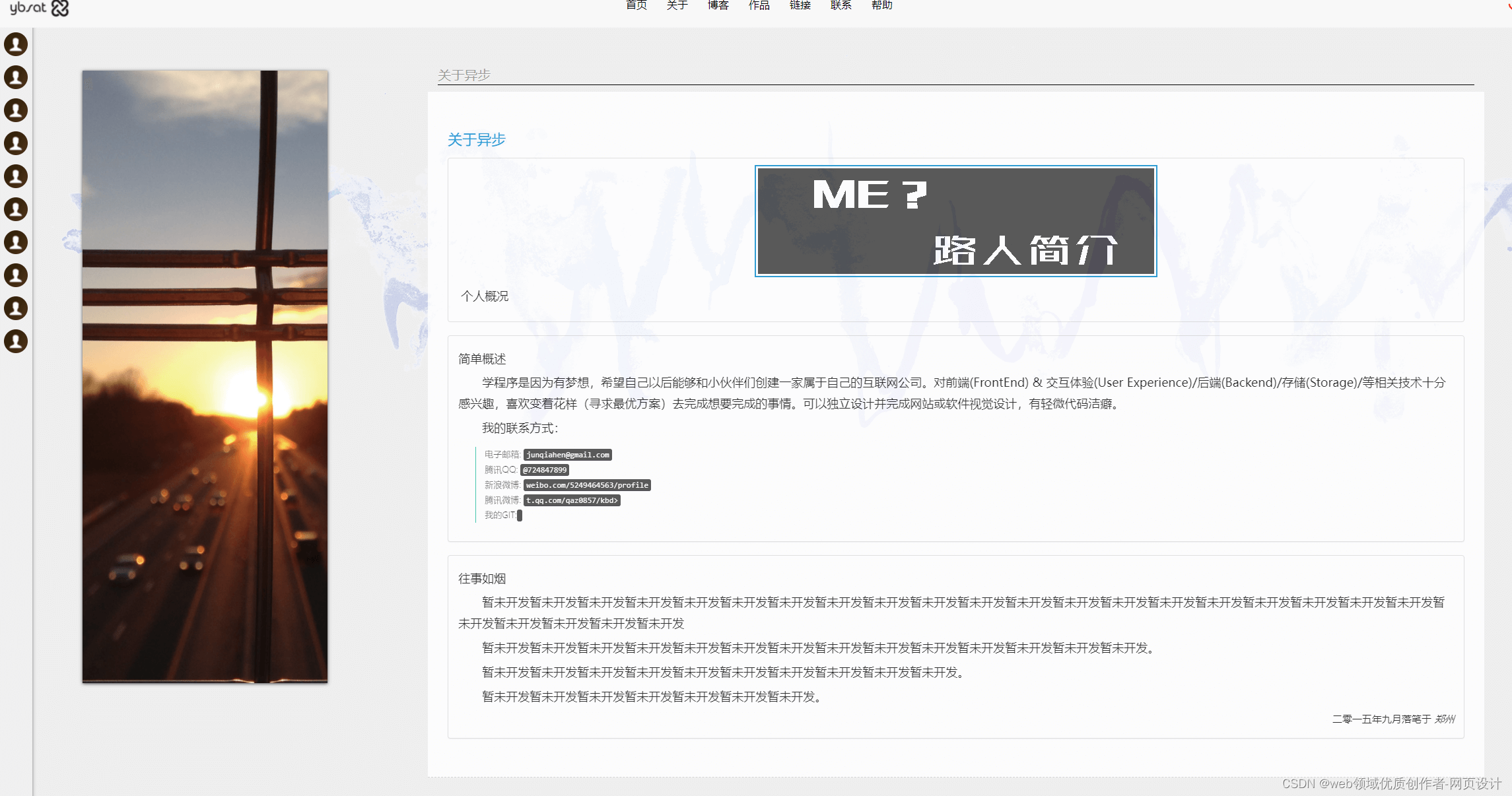Screen dimensions: 1512x796
Task: Click the 往事如烟 section heading
Action: coord(482,579)
